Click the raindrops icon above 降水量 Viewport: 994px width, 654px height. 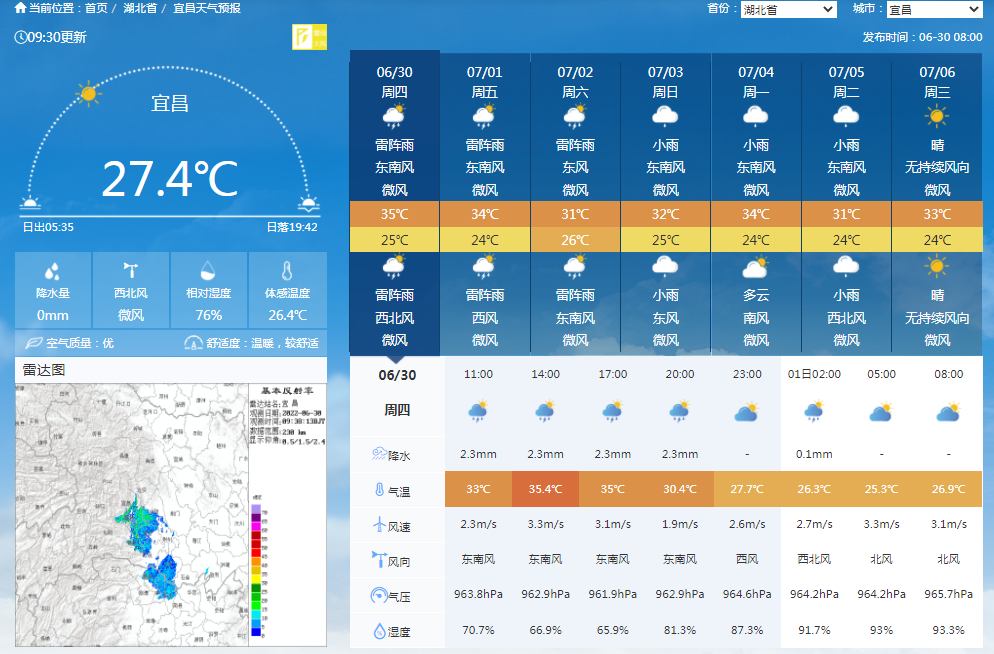53,271
